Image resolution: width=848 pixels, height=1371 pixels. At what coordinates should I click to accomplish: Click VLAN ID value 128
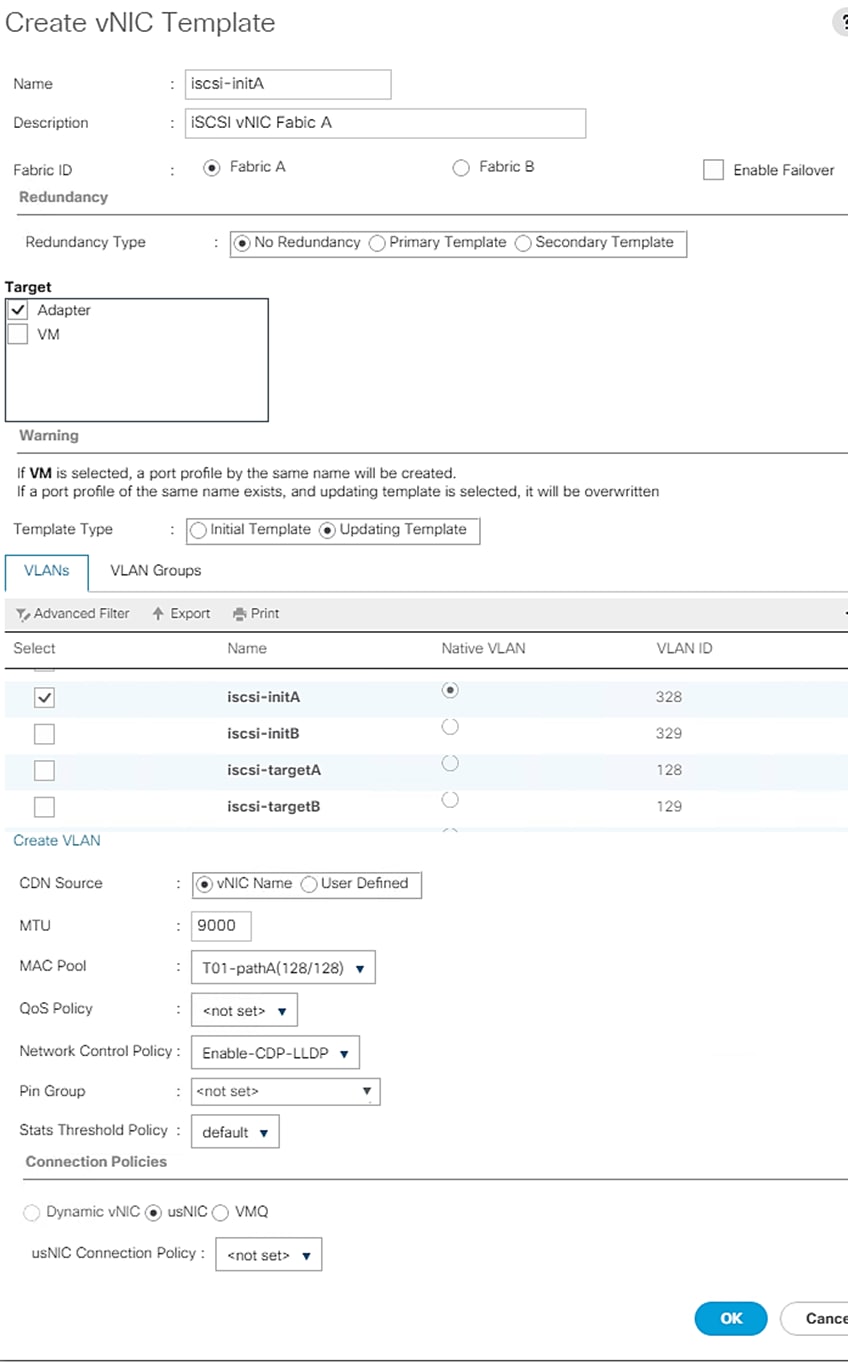pyautogui.click(x=669, y=770)
